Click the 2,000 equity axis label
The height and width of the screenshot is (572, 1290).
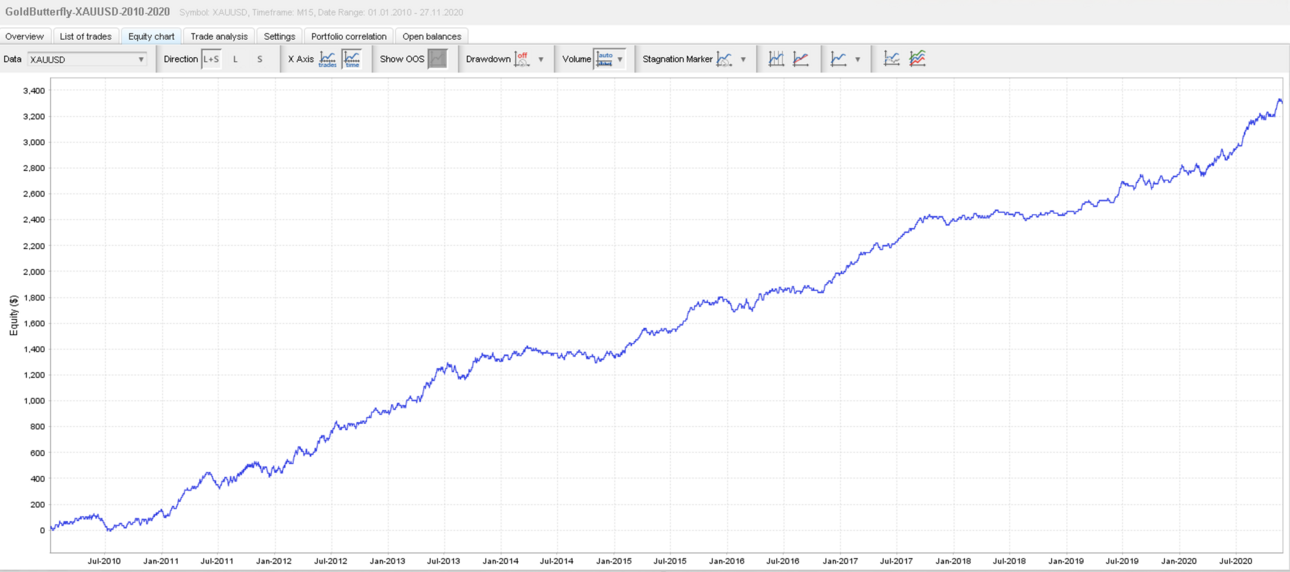tap(33, 271)
